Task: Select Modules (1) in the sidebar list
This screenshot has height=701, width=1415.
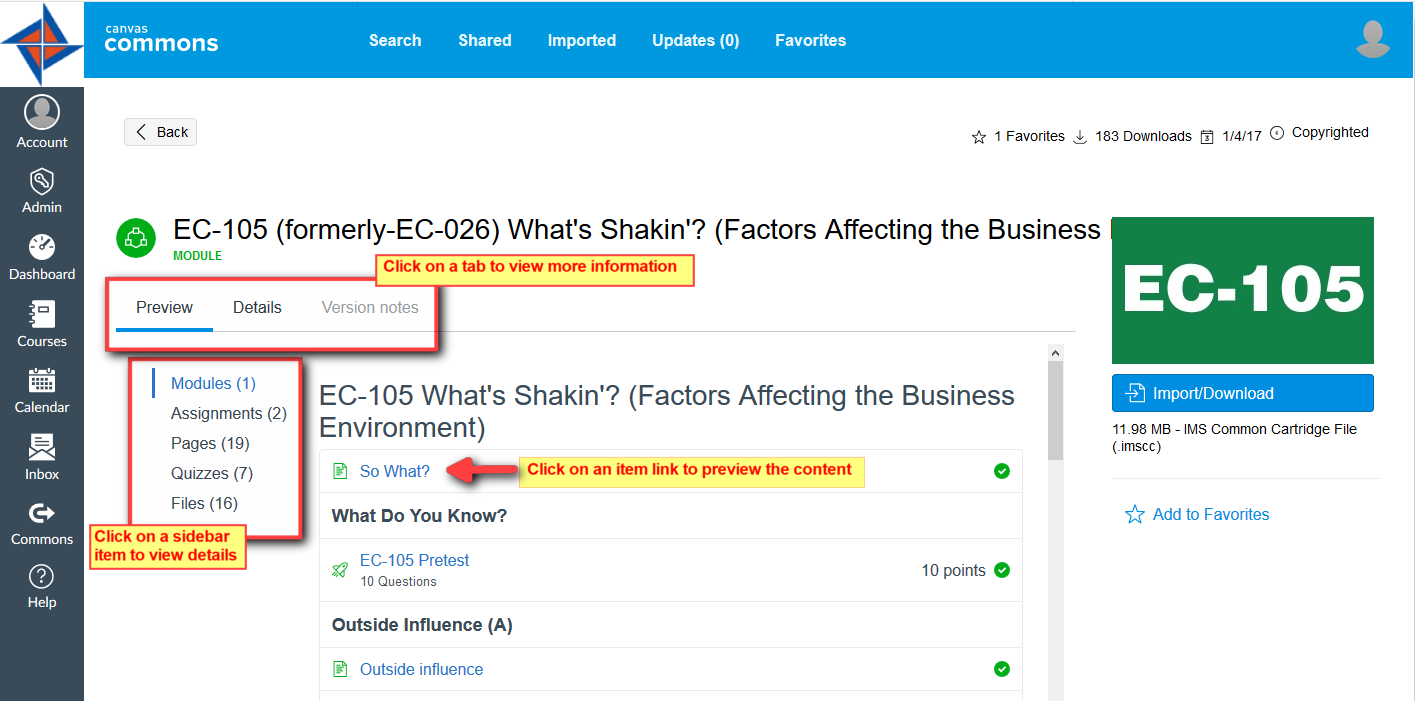Action: pyautogui.click(x=213, y=383)
